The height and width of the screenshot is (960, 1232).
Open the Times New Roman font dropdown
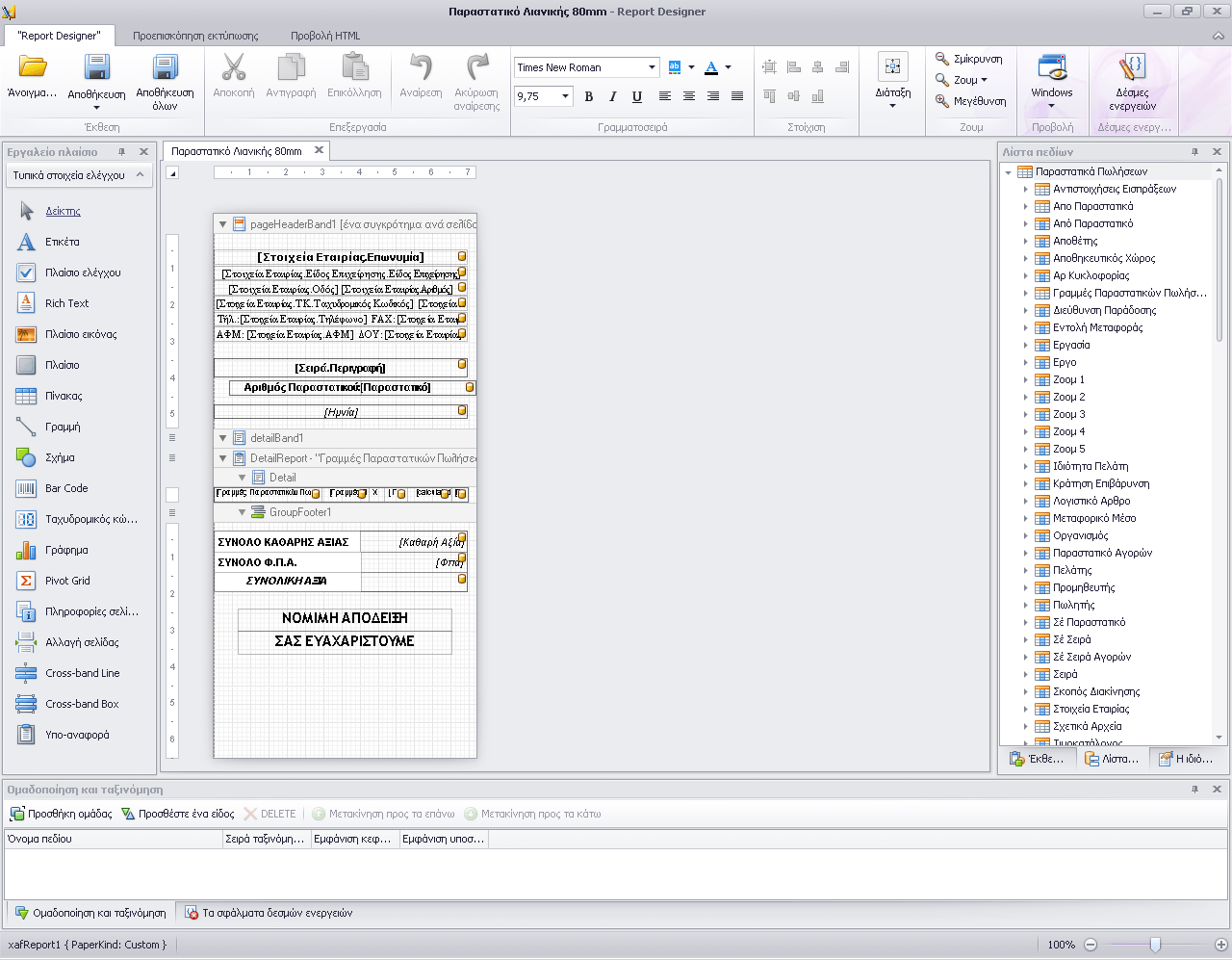pyautogui.click(x=652, y=67)
